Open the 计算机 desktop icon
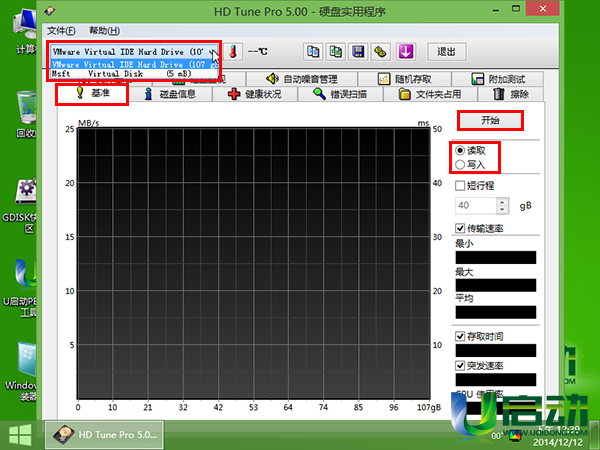Screen dimensions: 600x450 pos(25,33)
